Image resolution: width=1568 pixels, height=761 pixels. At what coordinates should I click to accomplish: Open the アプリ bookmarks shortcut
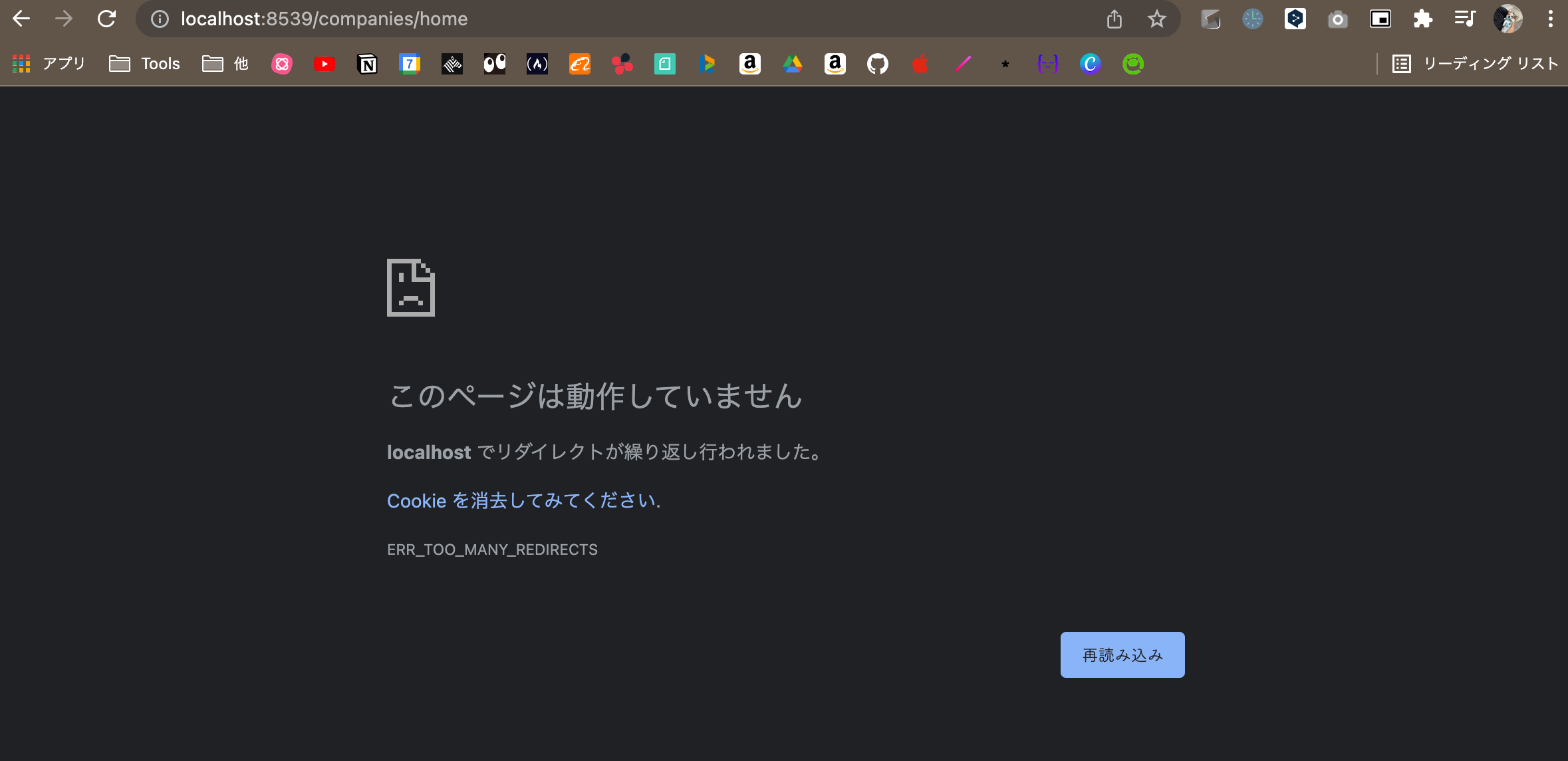[47, 64]
